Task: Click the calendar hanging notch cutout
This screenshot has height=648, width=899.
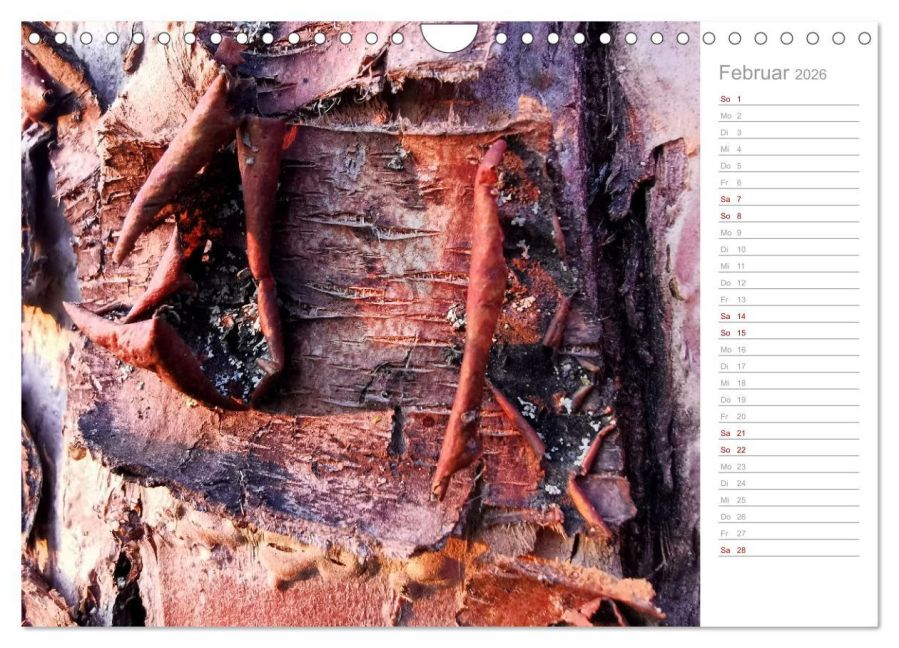Action: pyautogui.click(x=449, y=37)
